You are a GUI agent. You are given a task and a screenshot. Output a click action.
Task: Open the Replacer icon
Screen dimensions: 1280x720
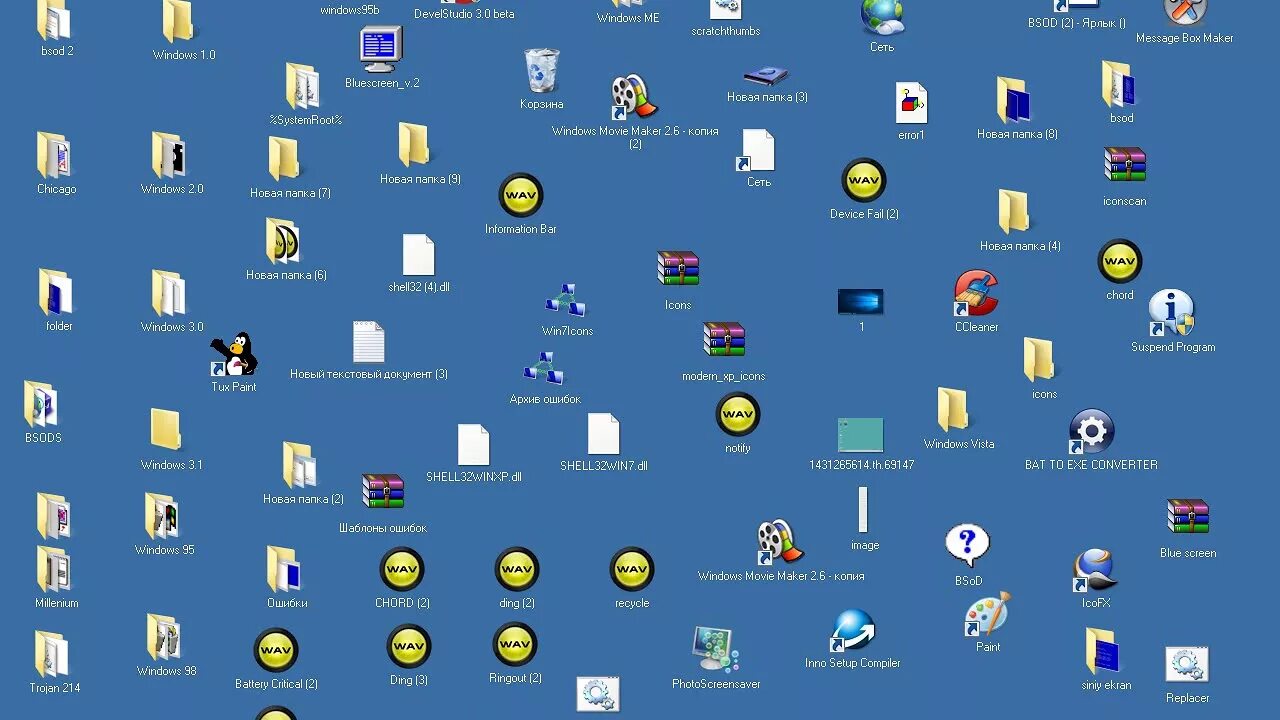1187,666
